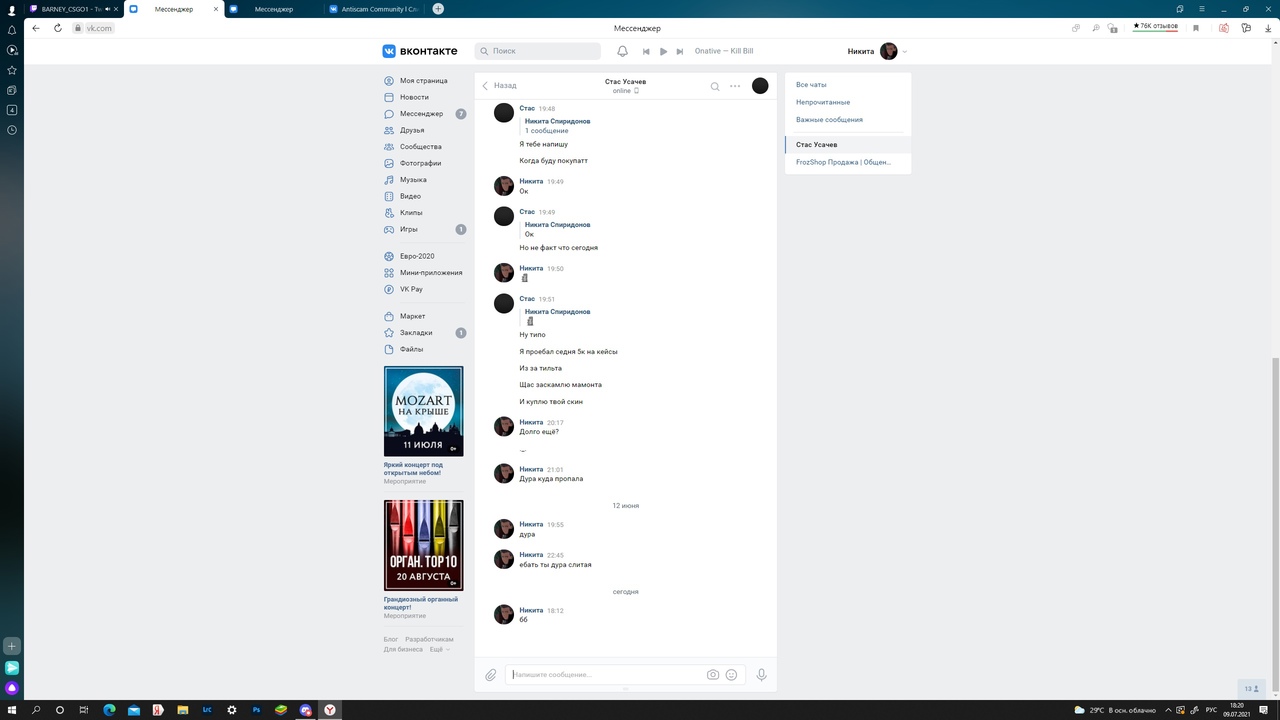Viewport: 1280px width, 720px height.
Task: Open the Mozart на крыше ad thumbnail
Action: pyautogui.click(x=423, y=411)
